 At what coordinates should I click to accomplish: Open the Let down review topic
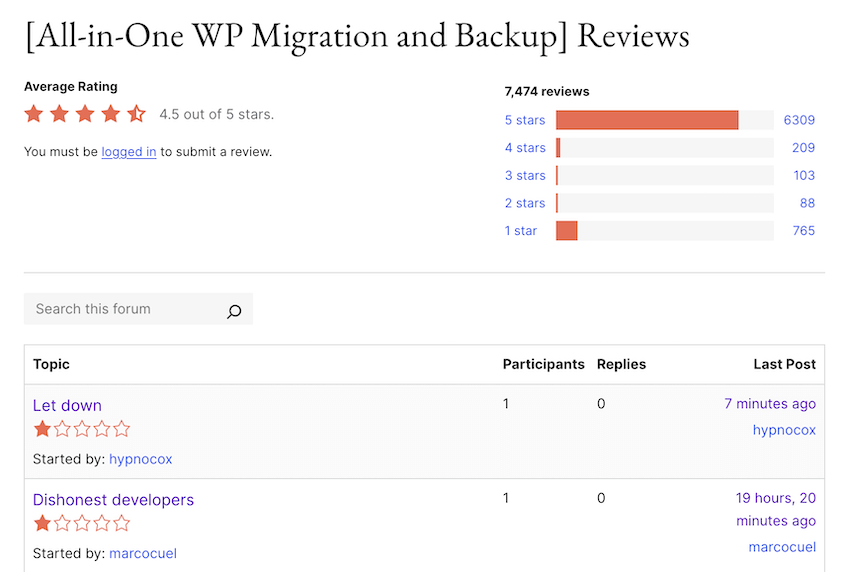tap(67, 405)
